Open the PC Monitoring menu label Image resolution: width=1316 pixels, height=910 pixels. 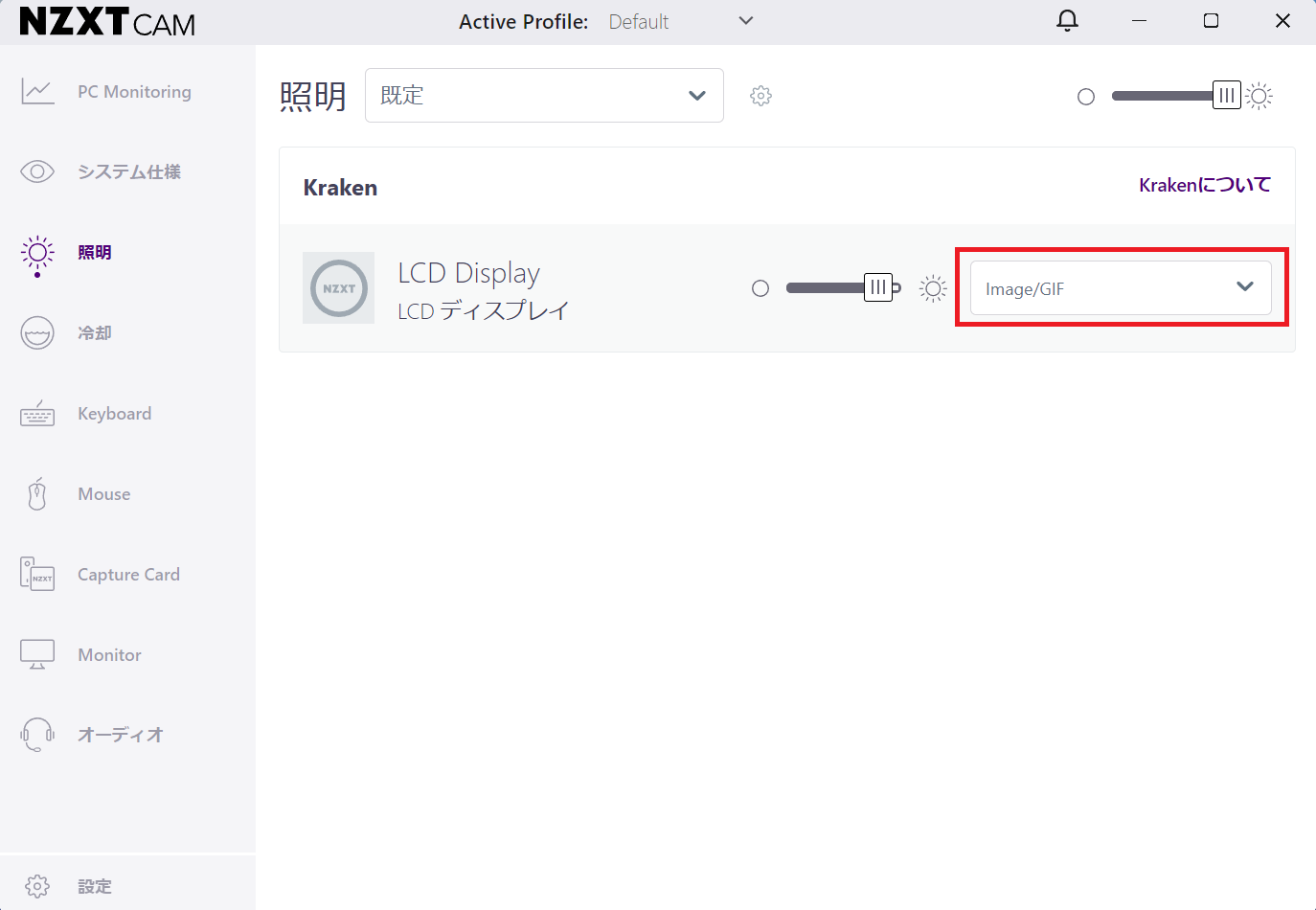point(134,92)
